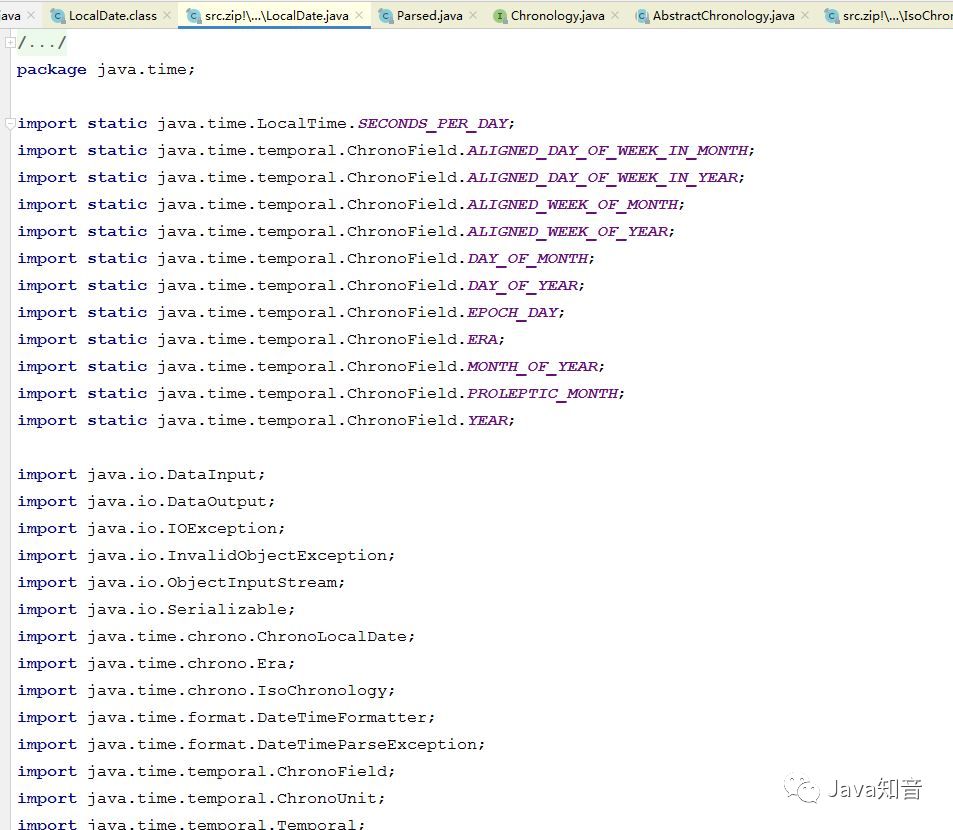Click ALIGNED_WEEK_OF_MONTH constant
Screen dimensions: 953x830
[573, 204]
